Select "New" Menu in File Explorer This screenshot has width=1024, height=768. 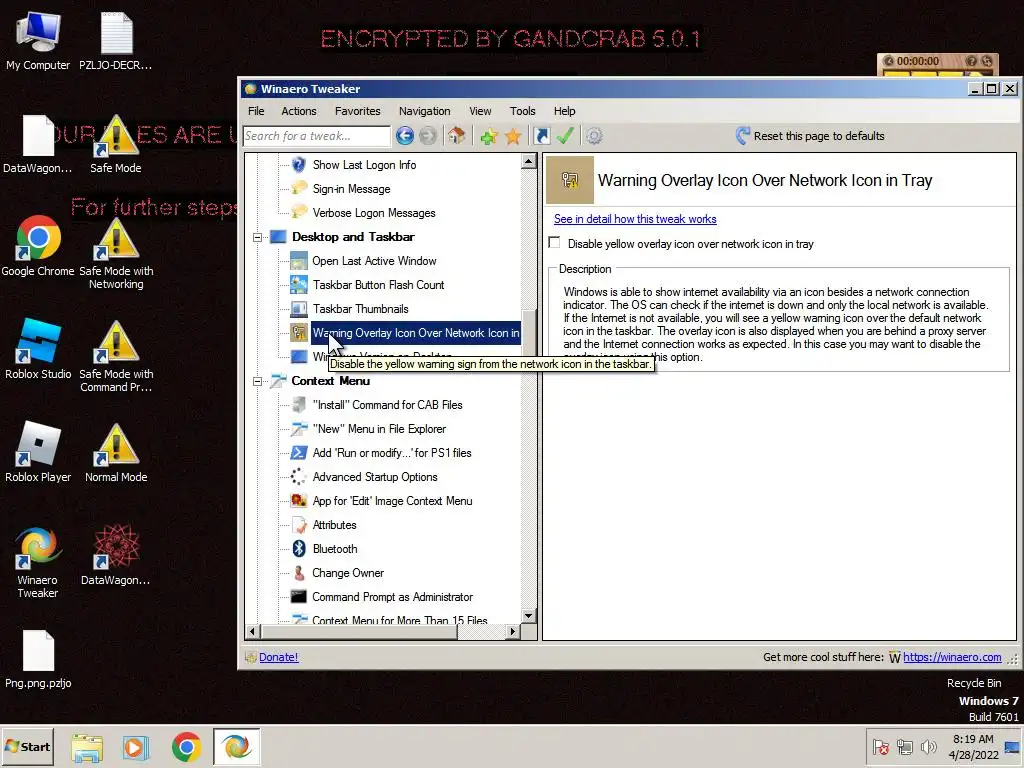(379, 429)
